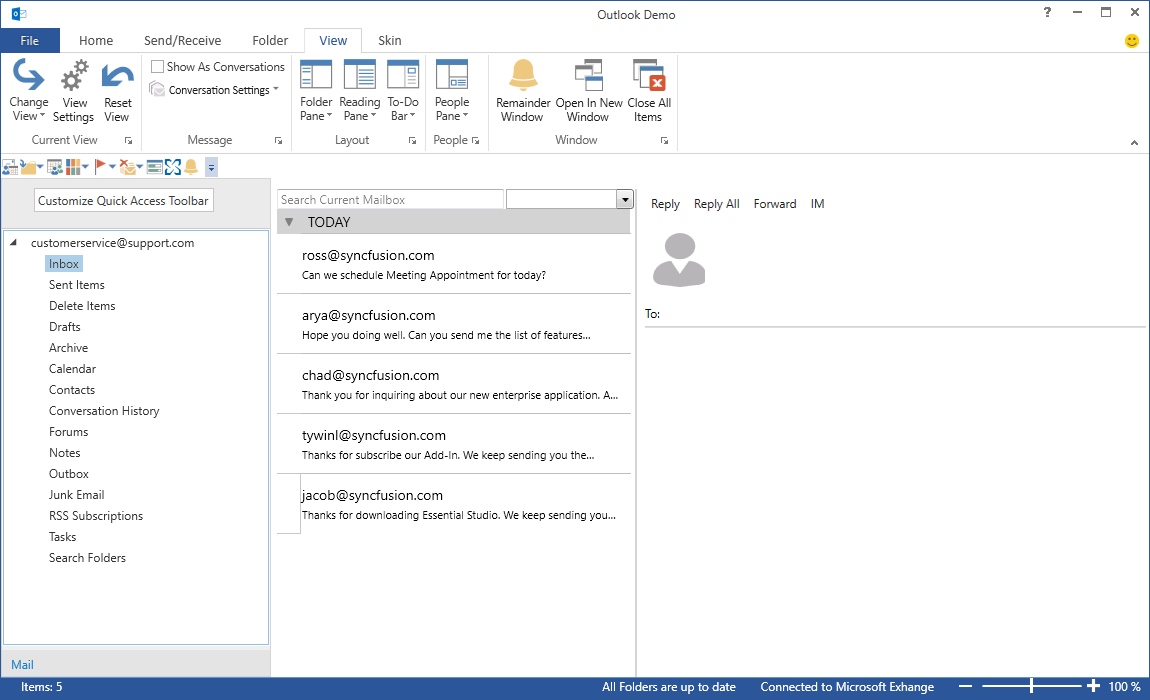Enable Show As Conversations

[156, 66]
